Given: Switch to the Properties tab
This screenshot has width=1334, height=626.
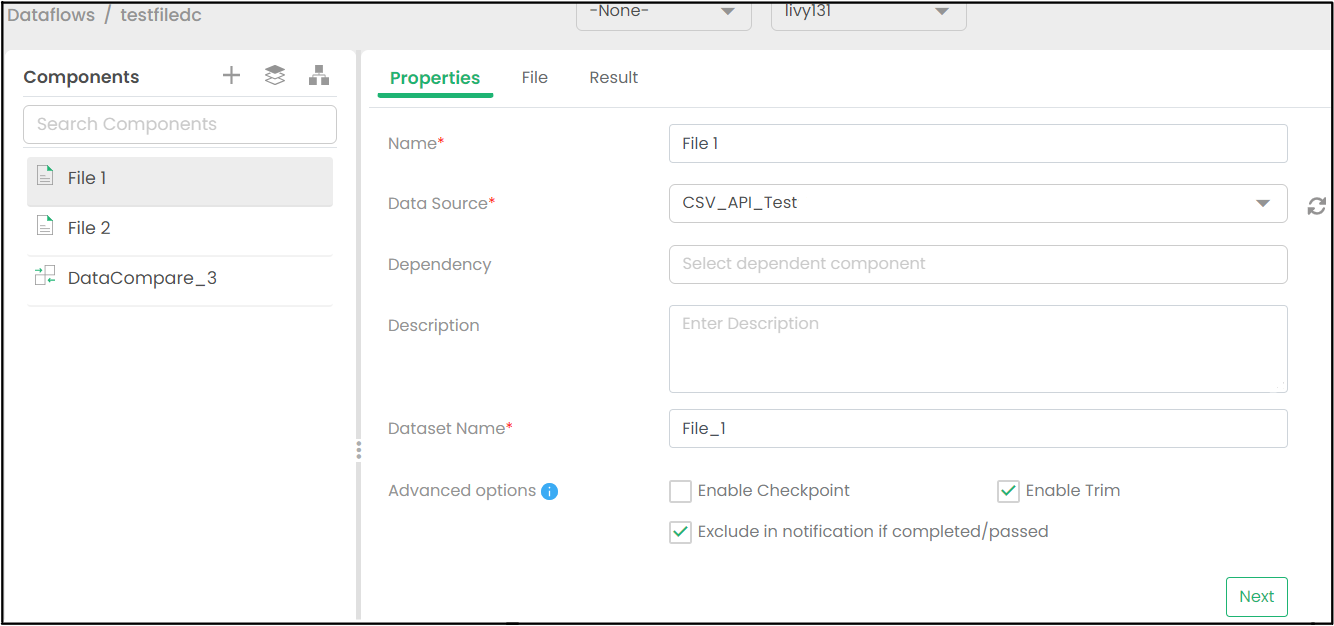Looking at the screenshot, I should point(435,78).
